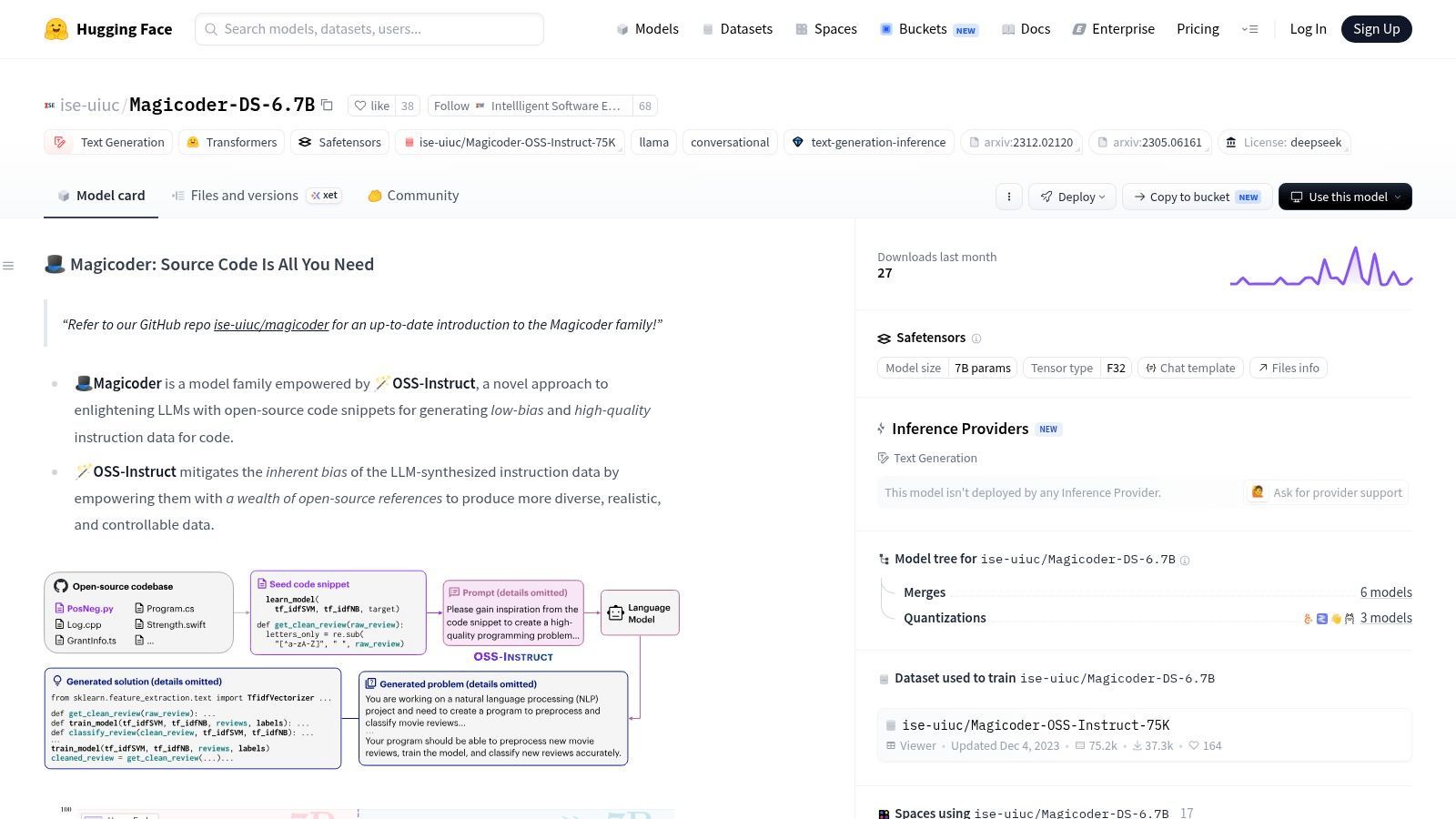This screenshot has width=1456, height=819.
Task: Open Spaces in top navigation
Action: tap(826, 29)
